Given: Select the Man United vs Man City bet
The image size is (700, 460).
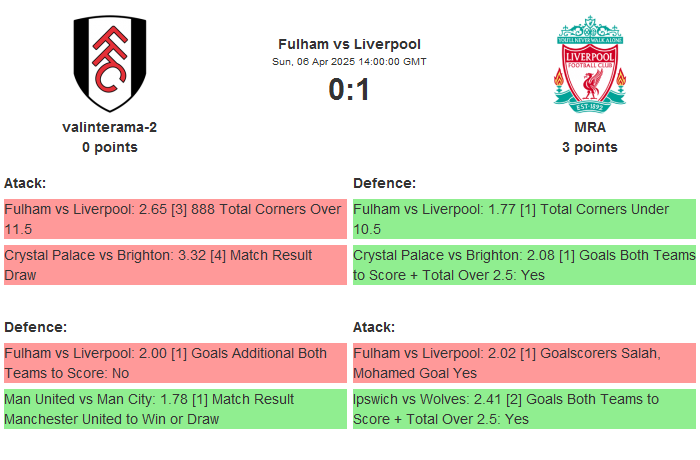Looking at the screenshot, I should (x=174, y=409).
